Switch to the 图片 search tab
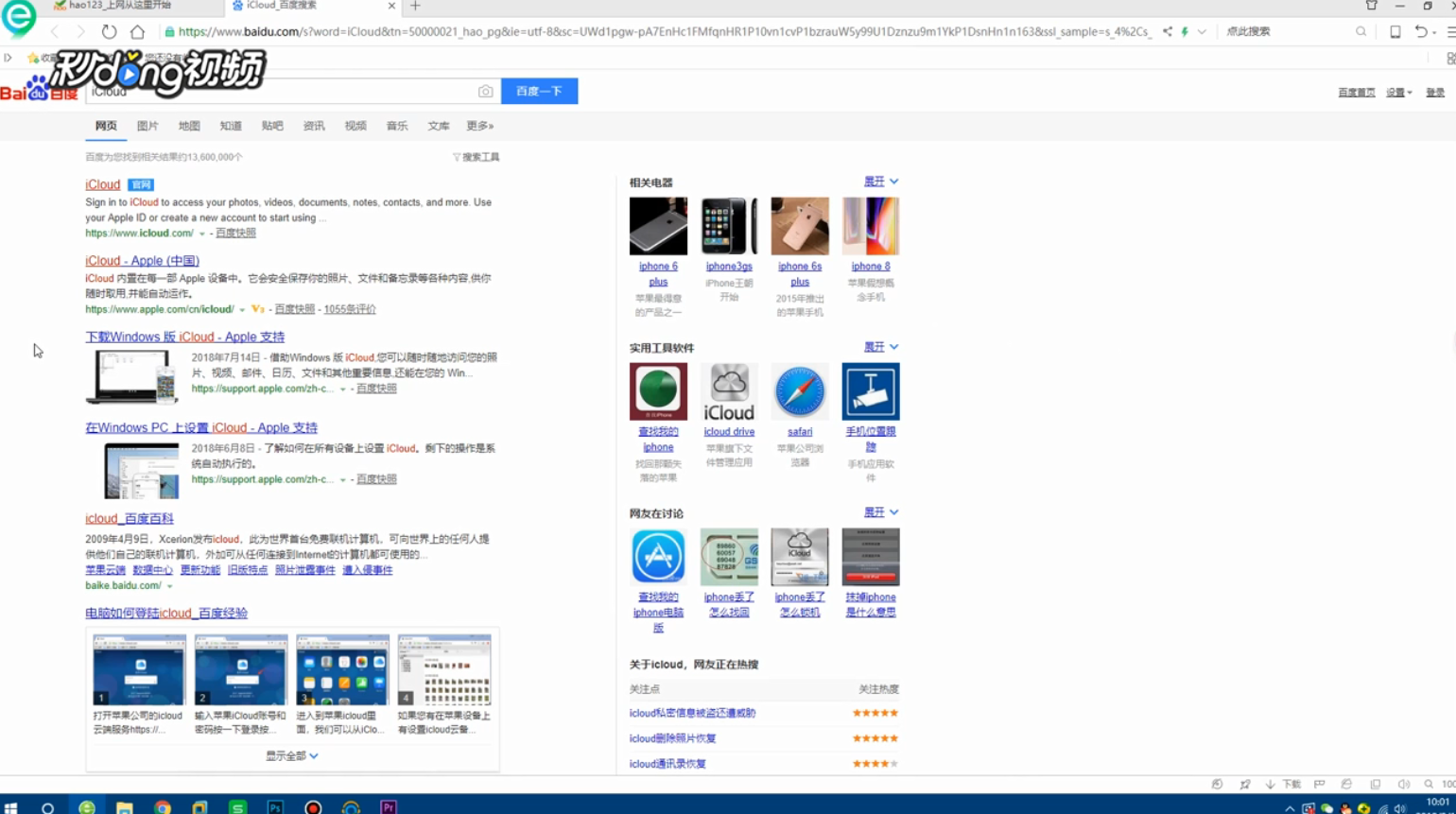 [147, 126]
